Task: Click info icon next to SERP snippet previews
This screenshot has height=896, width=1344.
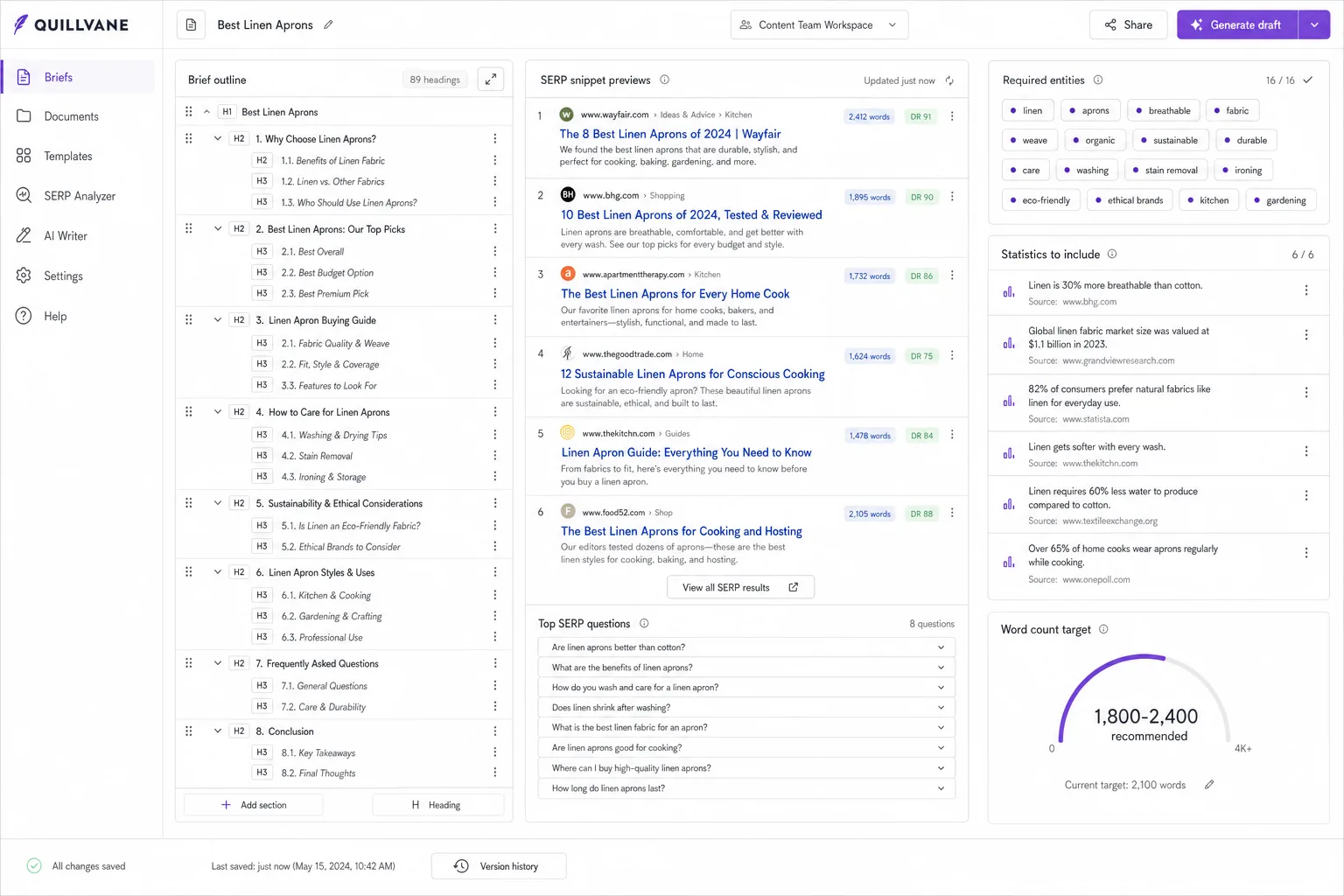Action: coord(664,80)
